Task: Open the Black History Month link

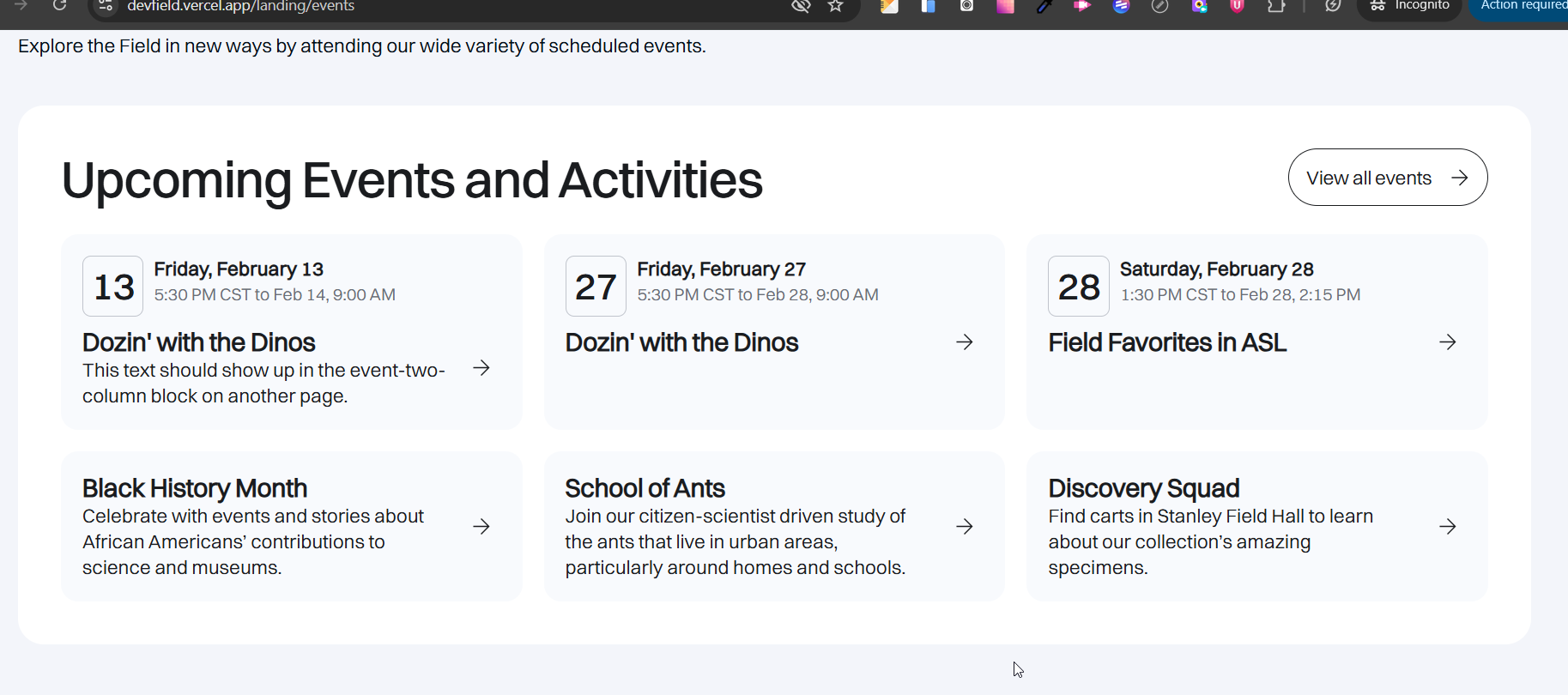Action: tap(195, 489)
